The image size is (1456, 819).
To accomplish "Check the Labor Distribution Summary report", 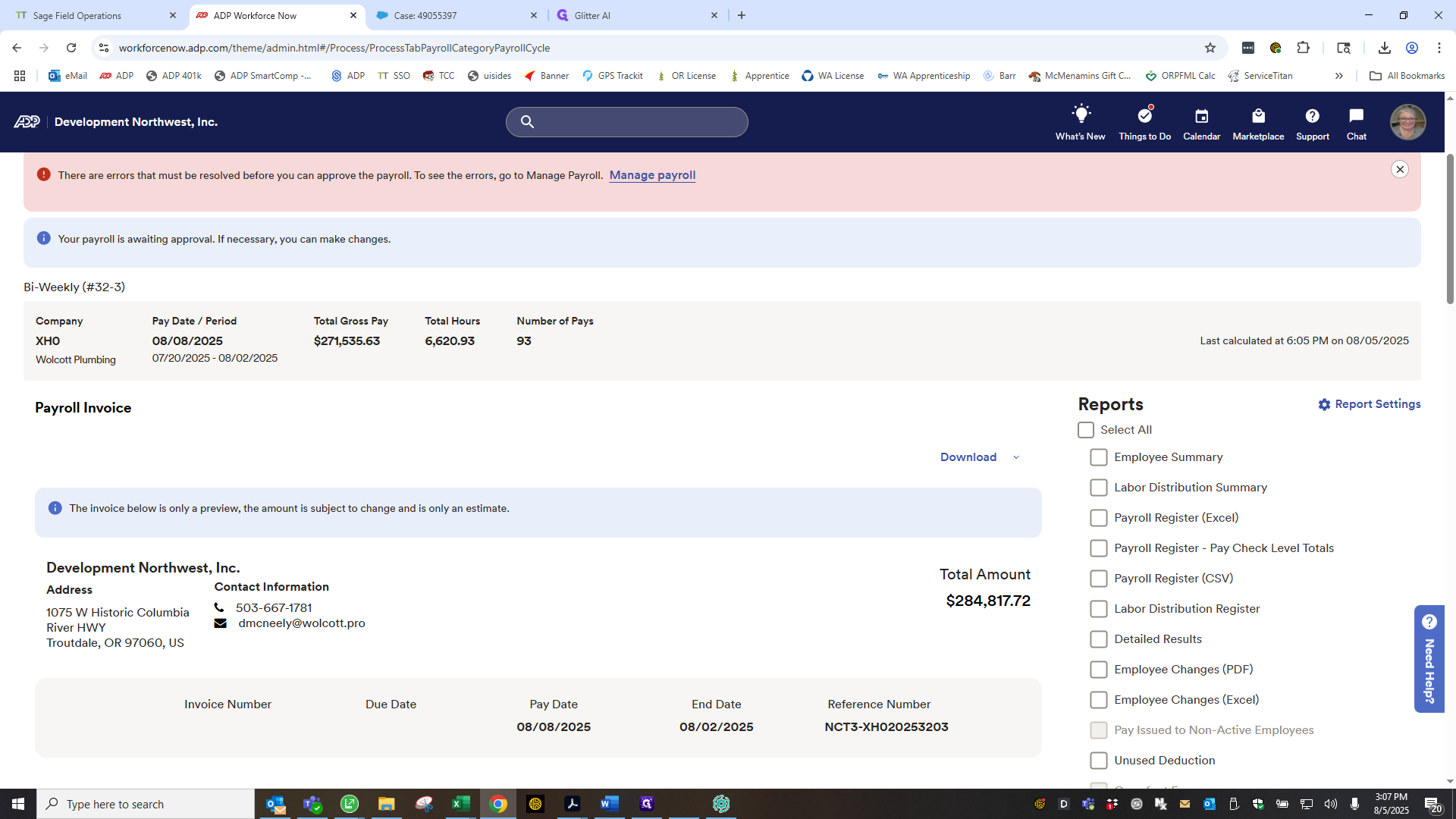I will tap(1098, 488).
